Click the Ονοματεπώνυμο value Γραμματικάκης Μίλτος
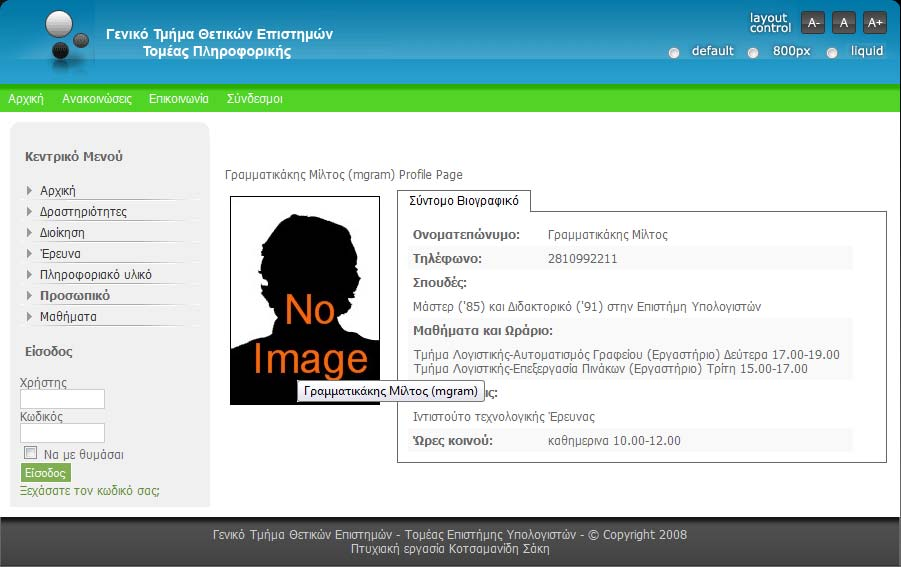 [x=608, y=234]
